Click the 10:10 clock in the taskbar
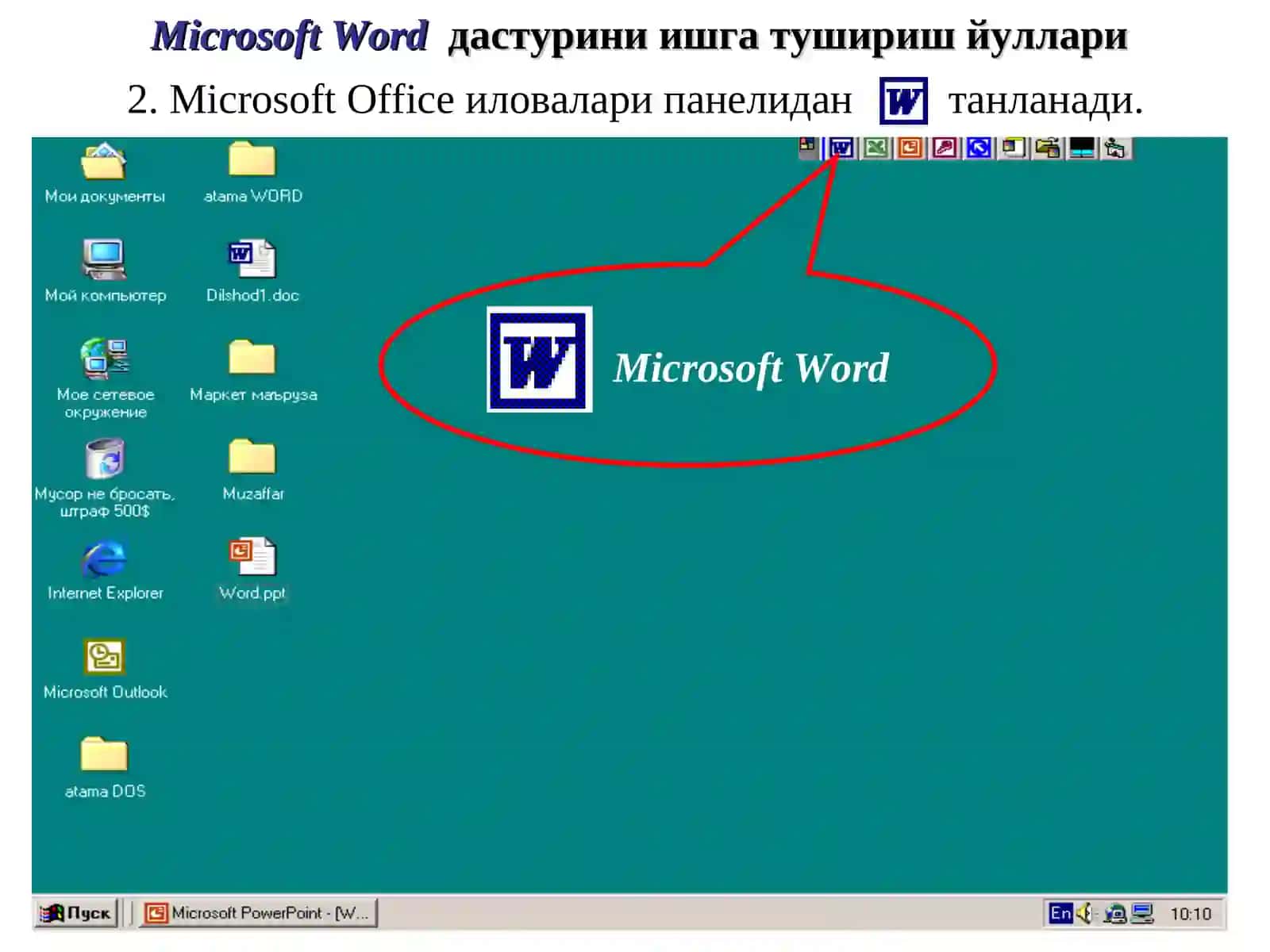Viewport: 1270px width, 952px height. click(1191, 914)
